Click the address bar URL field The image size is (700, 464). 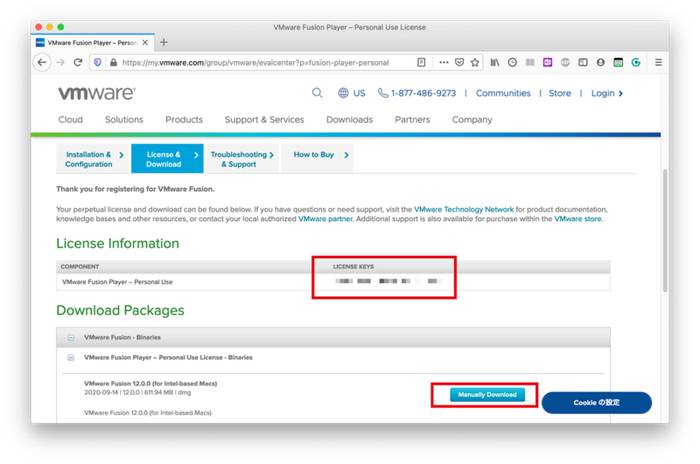tap(255, 63)
